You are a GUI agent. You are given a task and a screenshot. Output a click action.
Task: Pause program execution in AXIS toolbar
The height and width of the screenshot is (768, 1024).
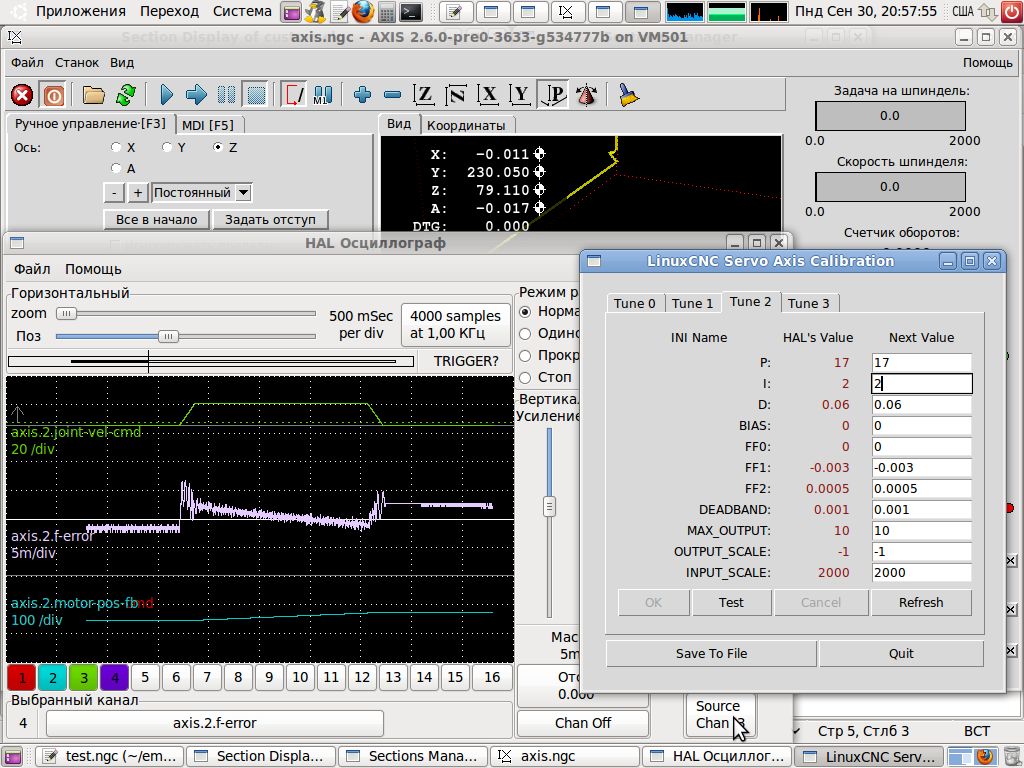[226, 95]
